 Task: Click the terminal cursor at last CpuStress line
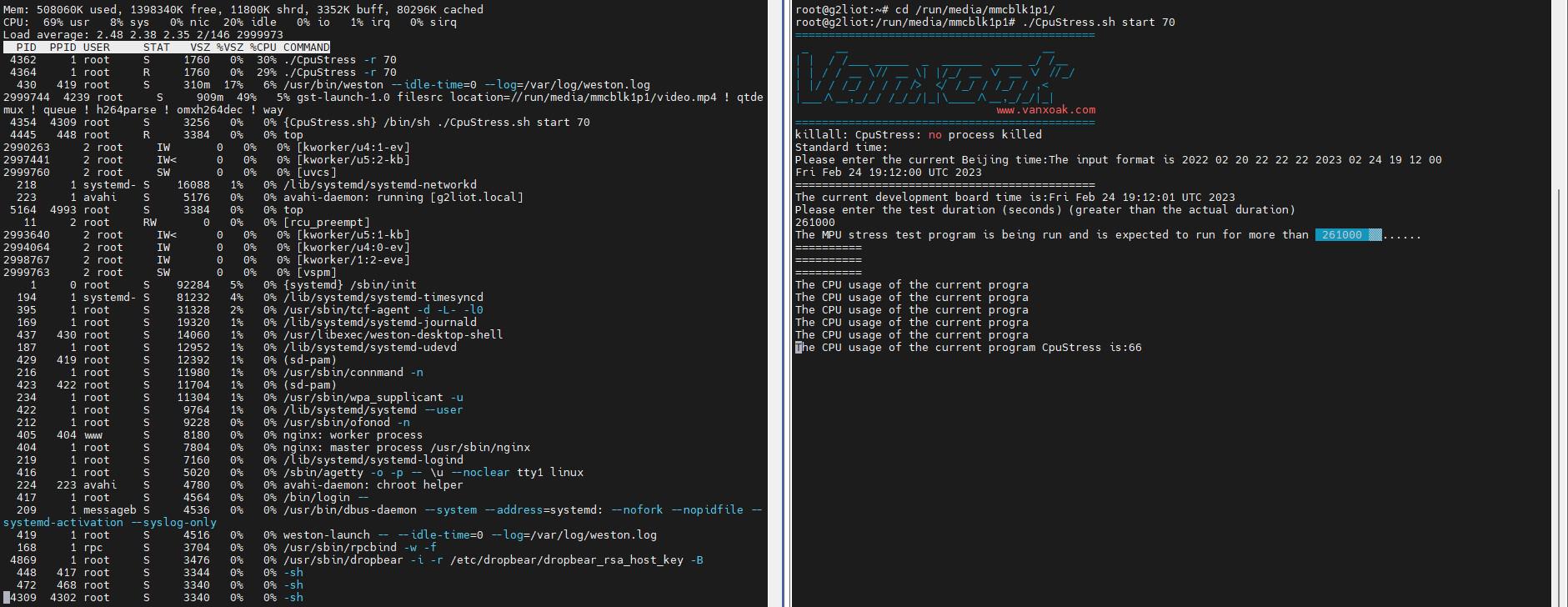pos(799,348)
